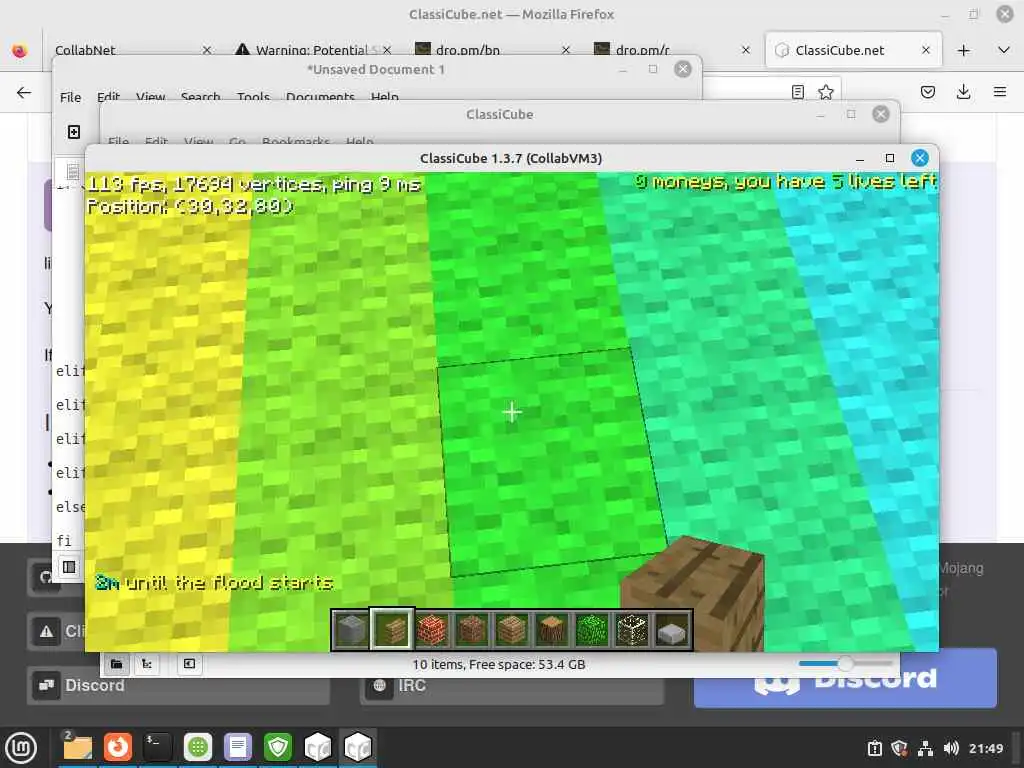Minimize the ClassiCube 1.3.7 game window
Screen dimensions: 1024x768
tap(860, 159)
